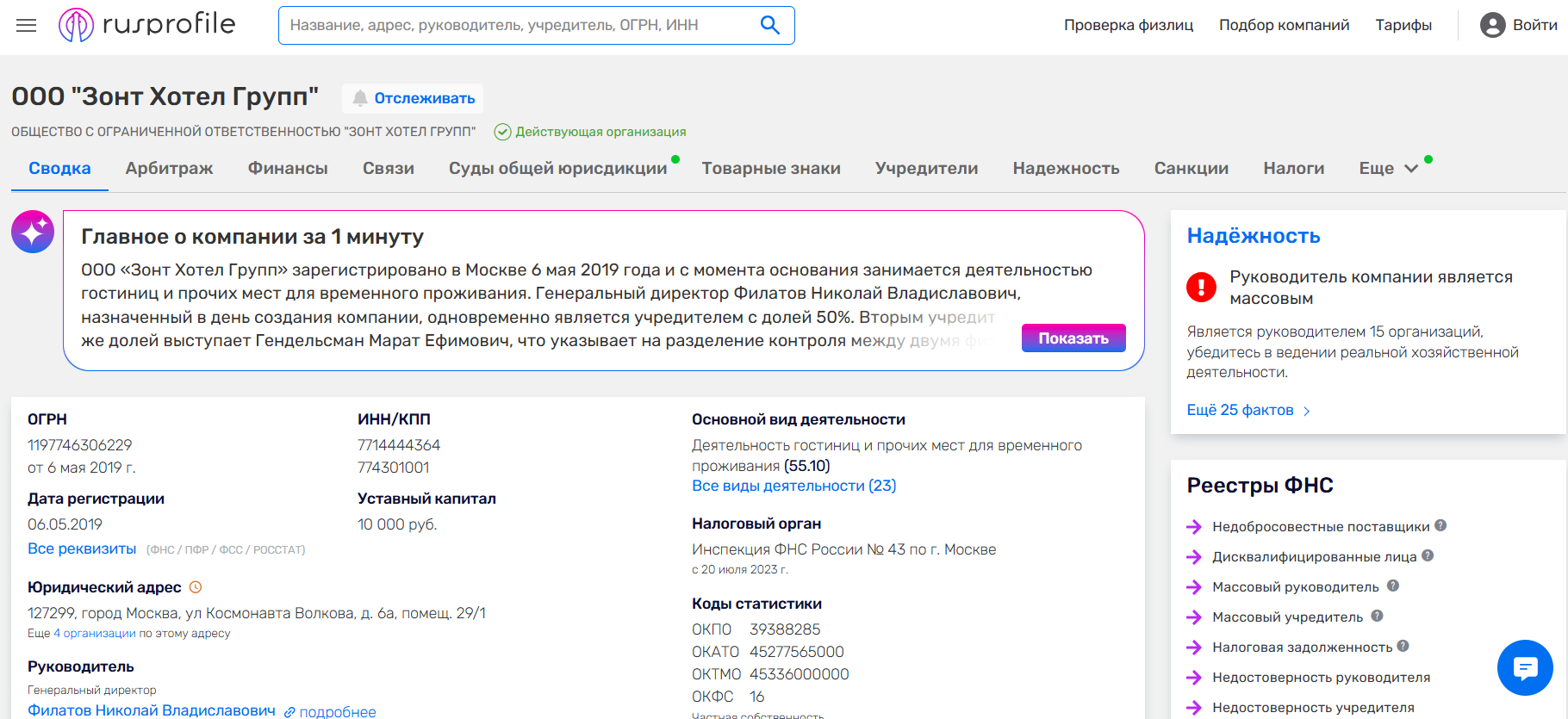Click arrow icon before Дисквалифицированные лица
Image resolution: width=1568 pixels, height=719 pixels.
coord(1194,557)
